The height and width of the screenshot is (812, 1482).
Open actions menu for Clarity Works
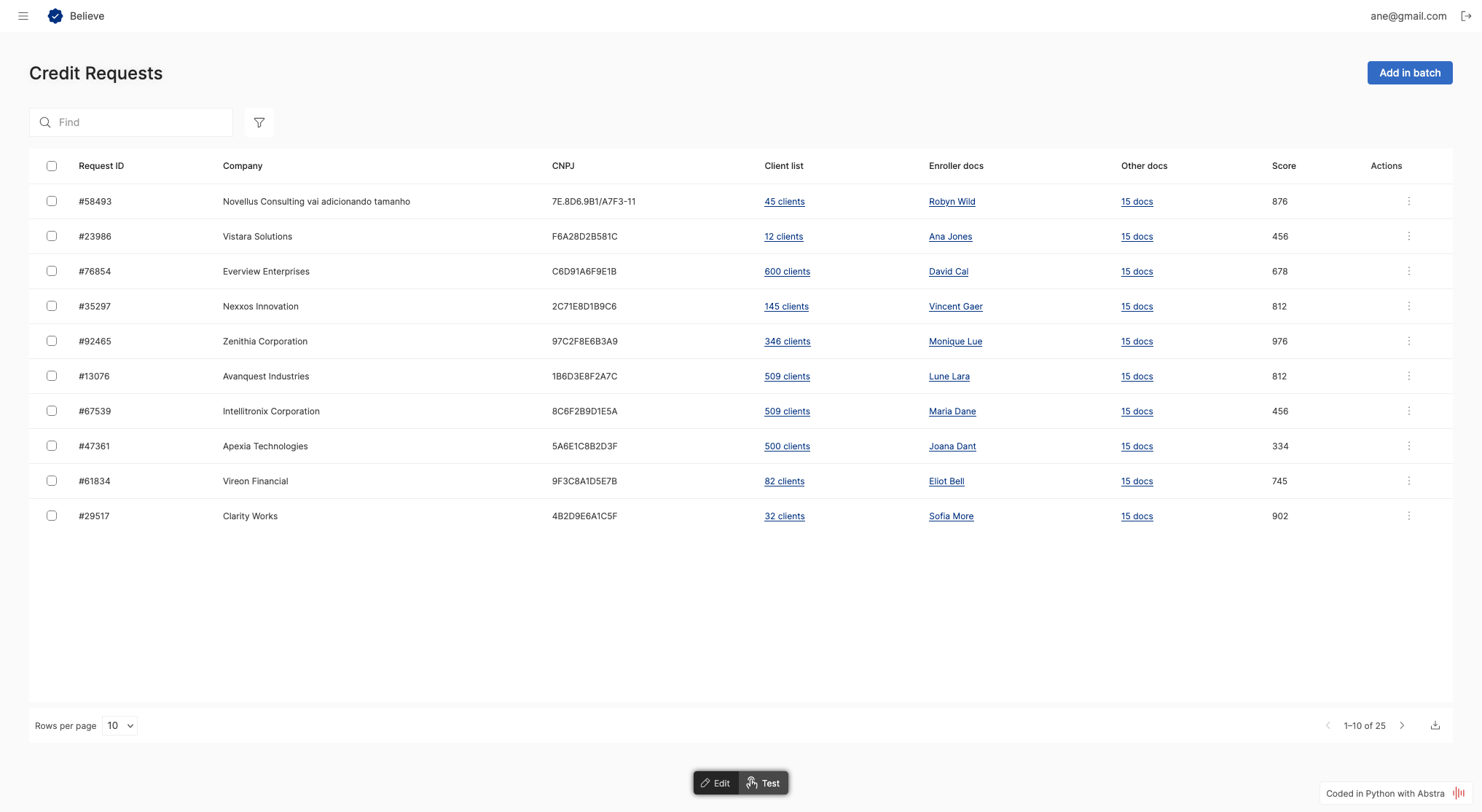click(x=1409, y=516)
